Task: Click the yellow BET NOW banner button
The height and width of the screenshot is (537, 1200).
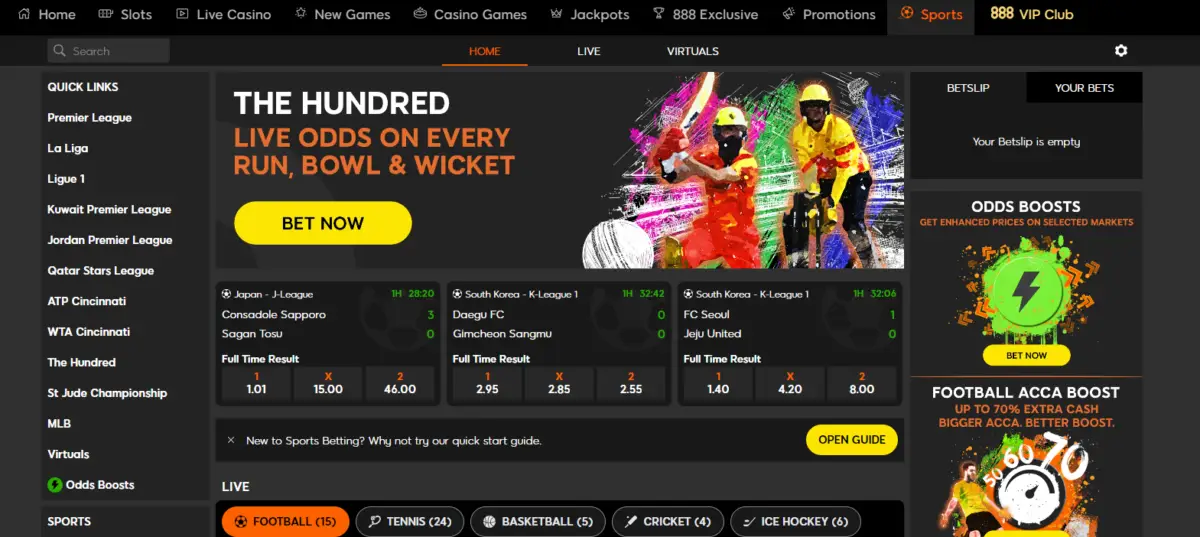Action: pos(323,223)
